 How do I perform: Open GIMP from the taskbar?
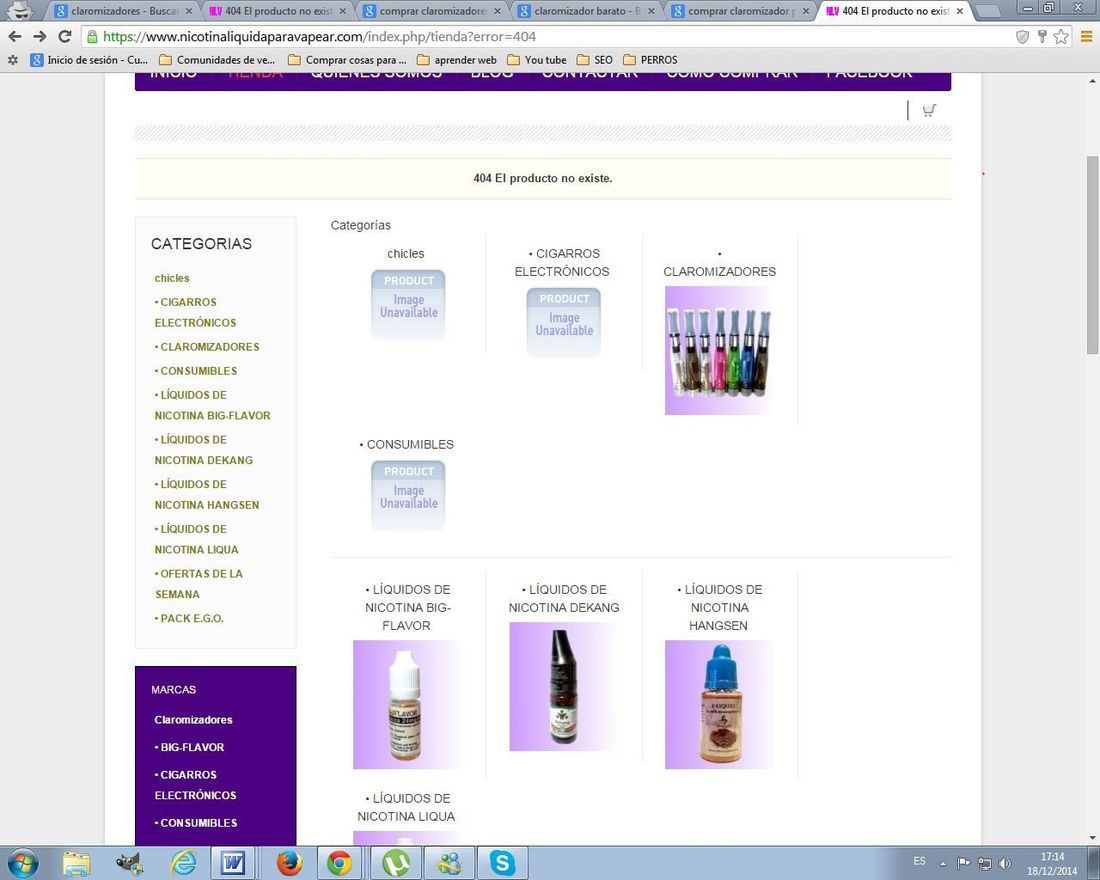(x=130, y=863)
